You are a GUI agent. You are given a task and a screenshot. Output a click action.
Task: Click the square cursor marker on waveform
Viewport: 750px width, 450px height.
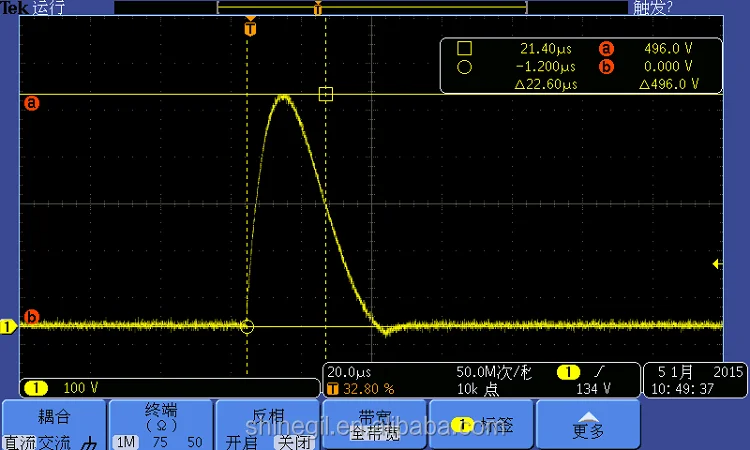(325, 94)
